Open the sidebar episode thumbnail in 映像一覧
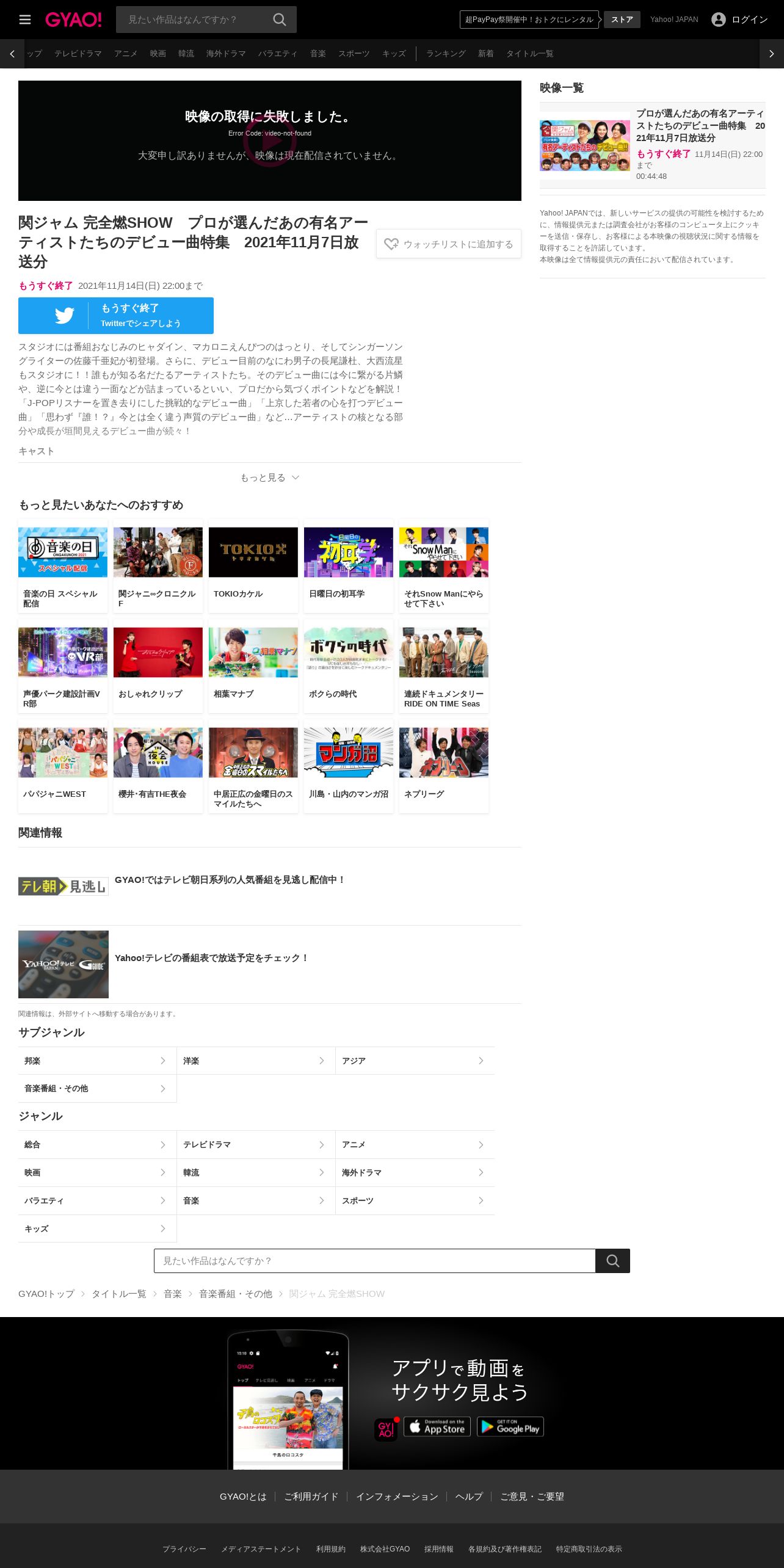784x1568 pixels. [585, 145]
